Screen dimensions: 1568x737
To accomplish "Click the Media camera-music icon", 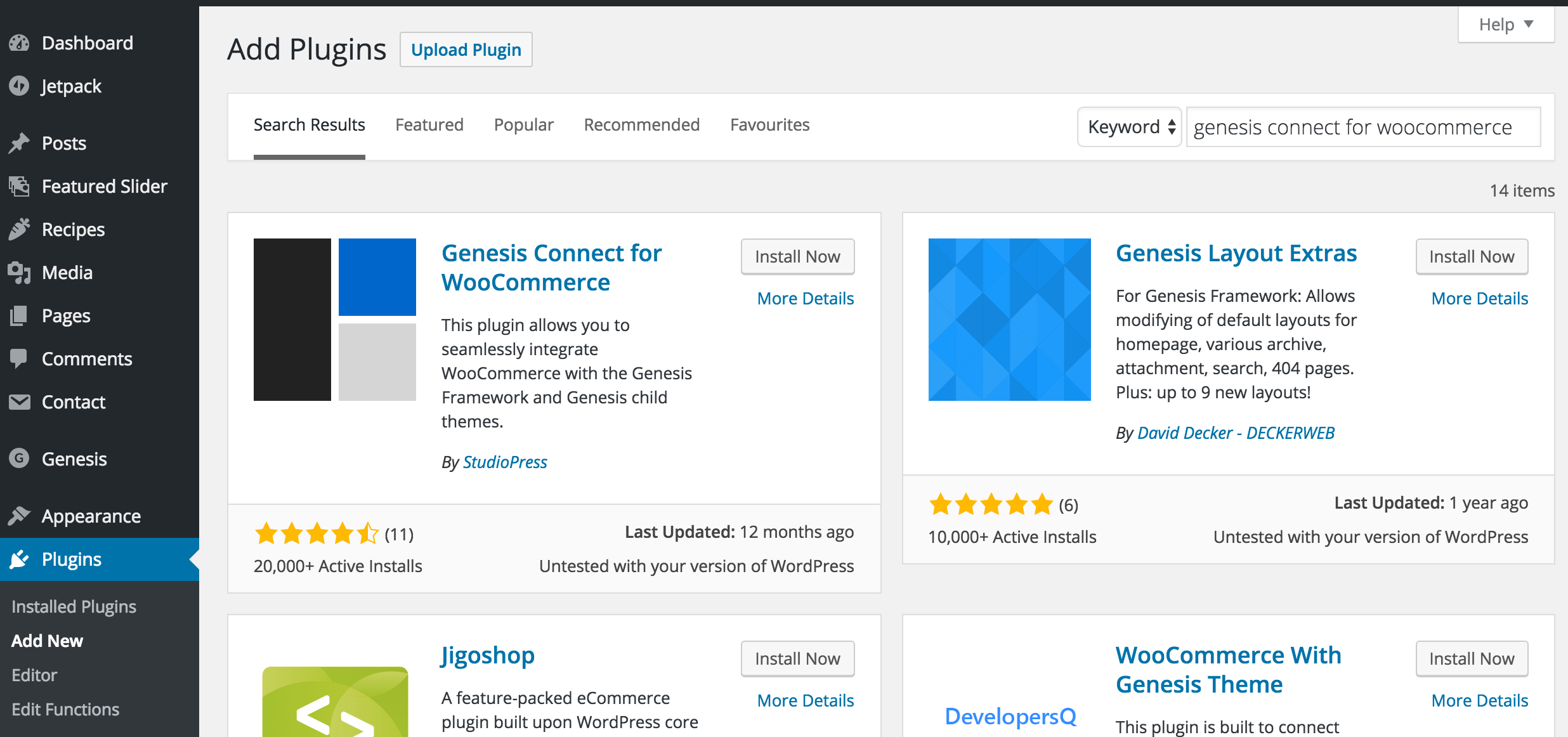I will [x=19, y=273].
